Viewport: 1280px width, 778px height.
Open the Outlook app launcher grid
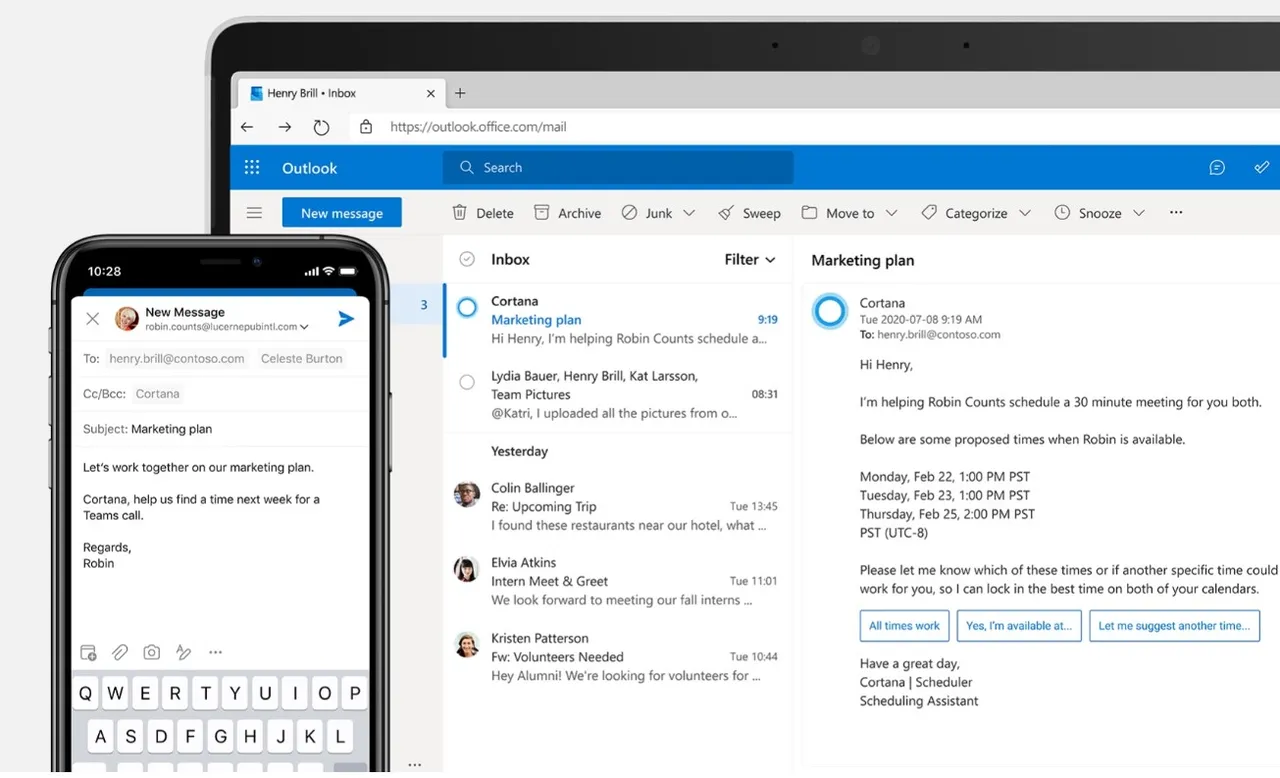pos(252,168)
